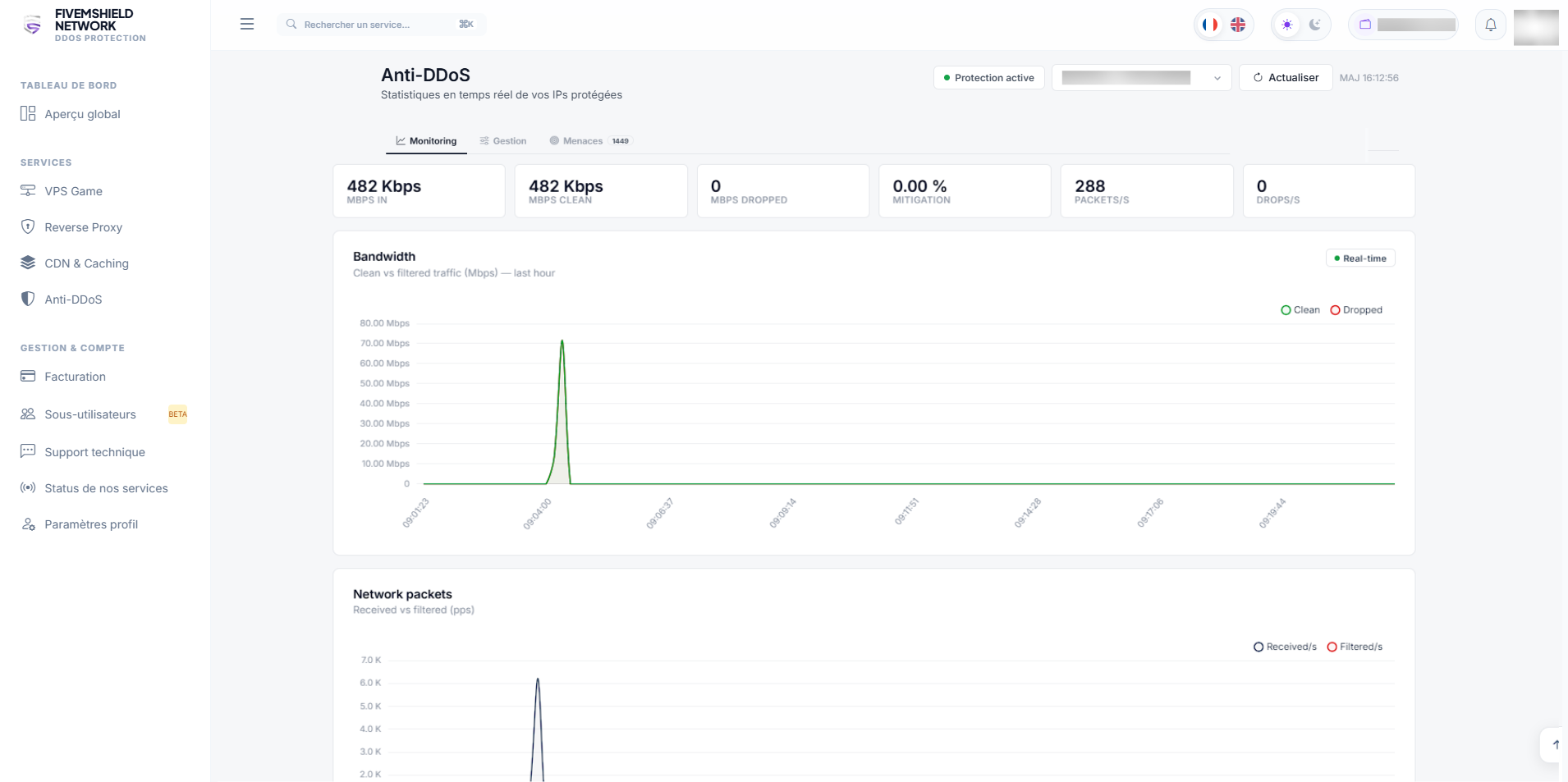This screenshot has width=1568, height=782.
Task: Switch language to French flag
Action: [x=1210, y=25]
